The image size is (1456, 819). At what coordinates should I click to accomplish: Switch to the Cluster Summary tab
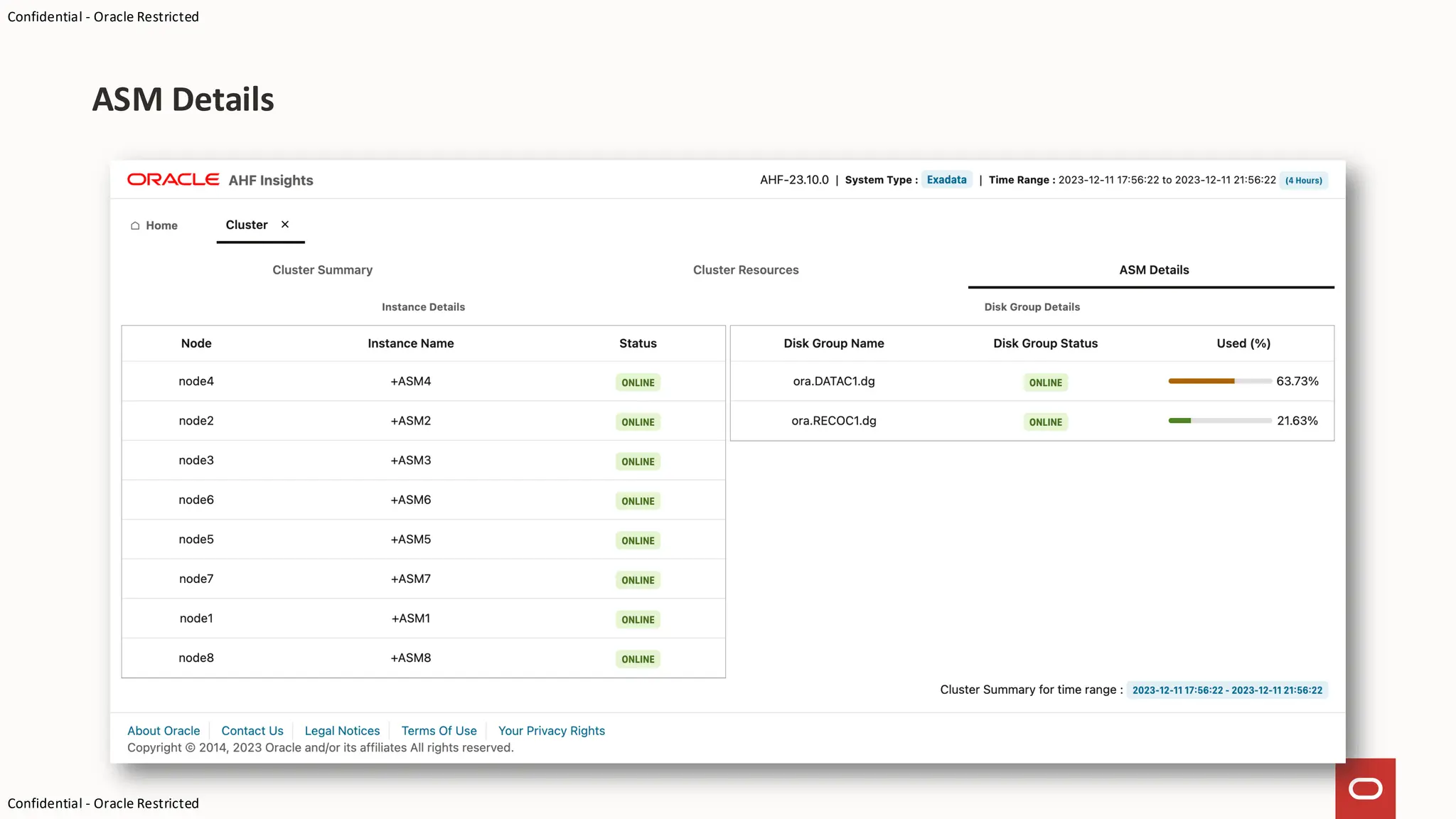click(x=322, y=270)
